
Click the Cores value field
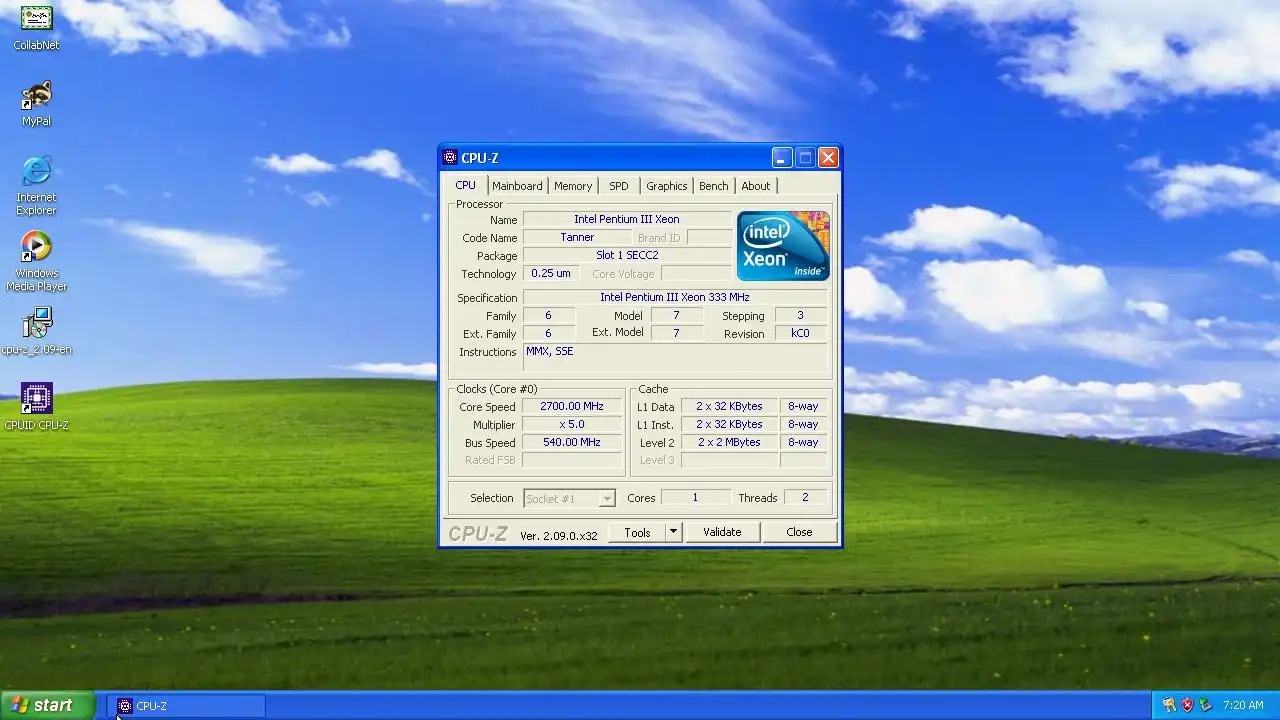(x=695, y=497)
